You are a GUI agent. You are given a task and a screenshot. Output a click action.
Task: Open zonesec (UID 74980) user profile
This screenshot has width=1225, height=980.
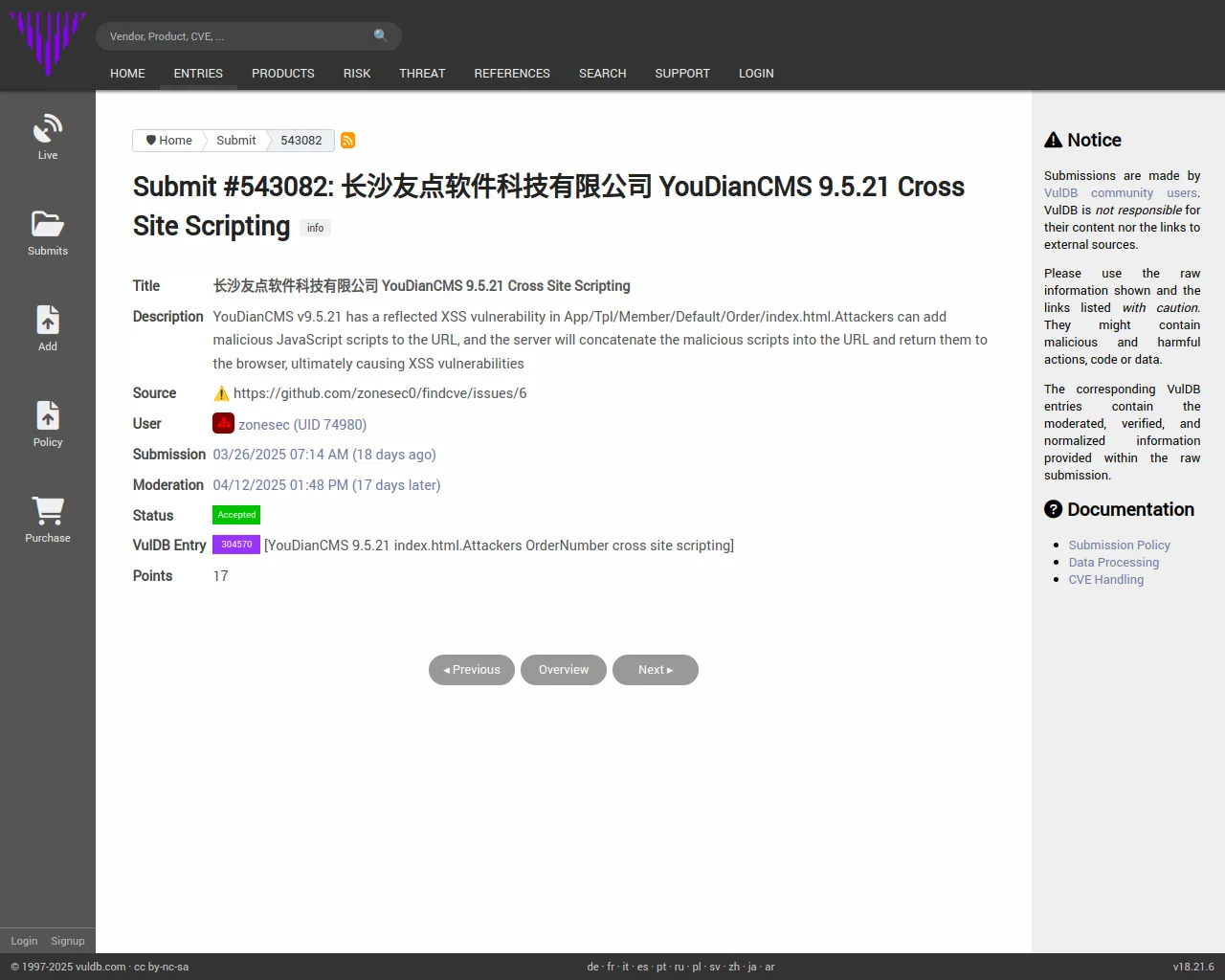tap(302, 424)
